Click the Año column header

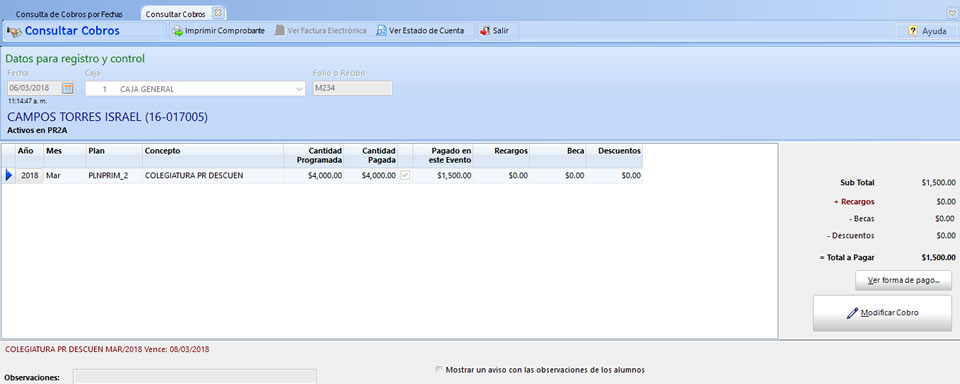[x=29, y=156]
